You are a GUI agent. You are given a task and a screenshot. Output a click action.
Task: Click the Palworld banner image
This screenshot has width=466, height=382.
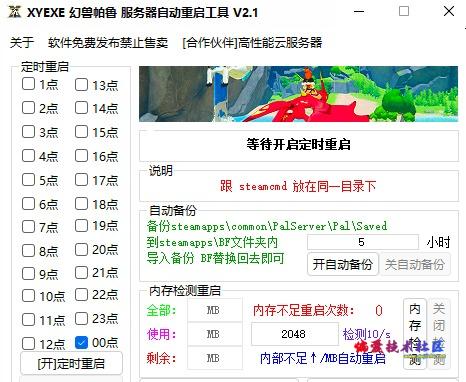pos(298,94)
